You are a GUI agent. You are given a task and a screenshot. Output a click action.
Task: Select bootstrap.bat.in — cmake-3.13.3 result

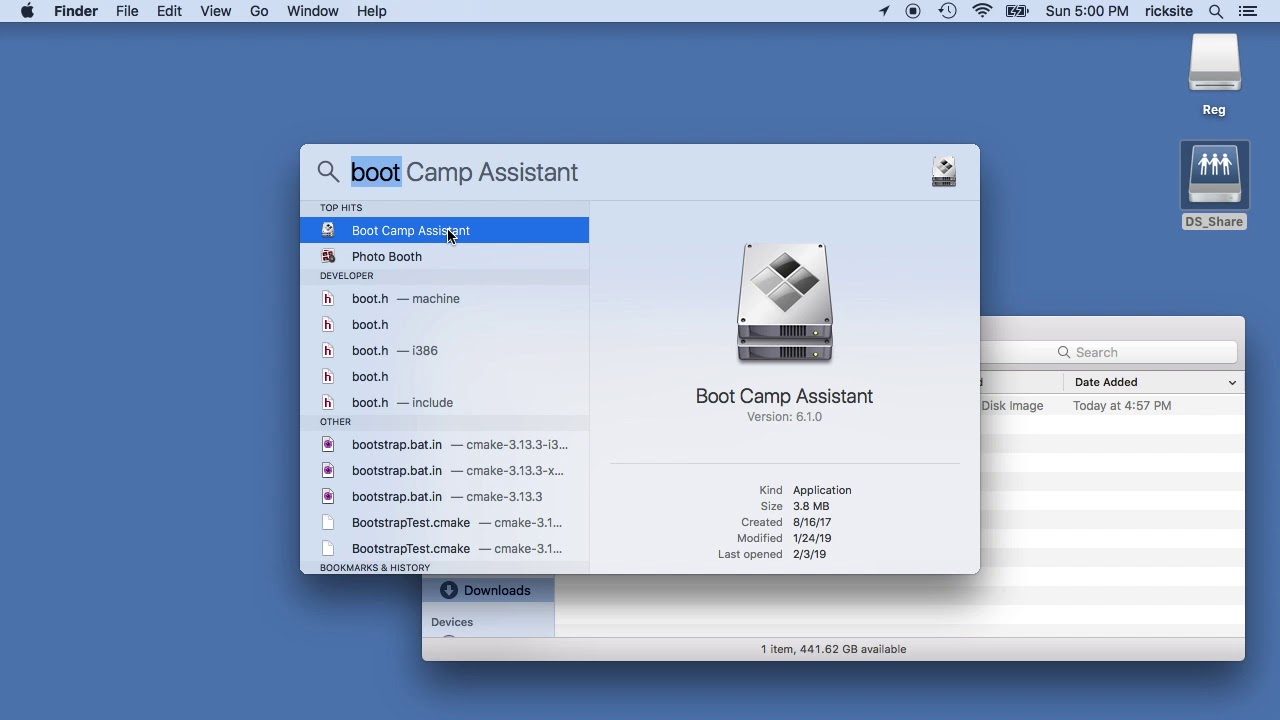pyautogui.click(x=444, y=496)
